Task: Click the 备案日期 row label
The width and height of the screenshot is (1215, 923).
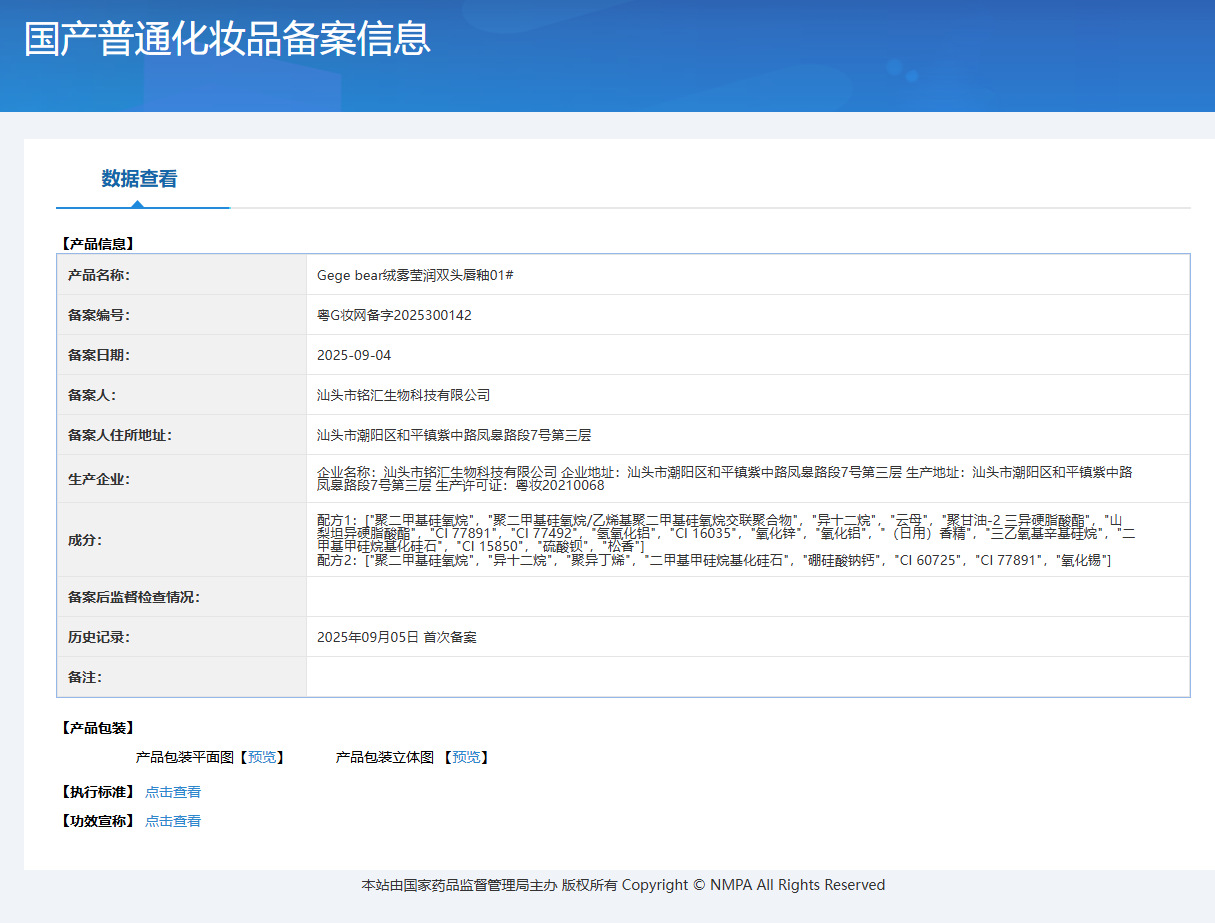Action: [99, 355]
